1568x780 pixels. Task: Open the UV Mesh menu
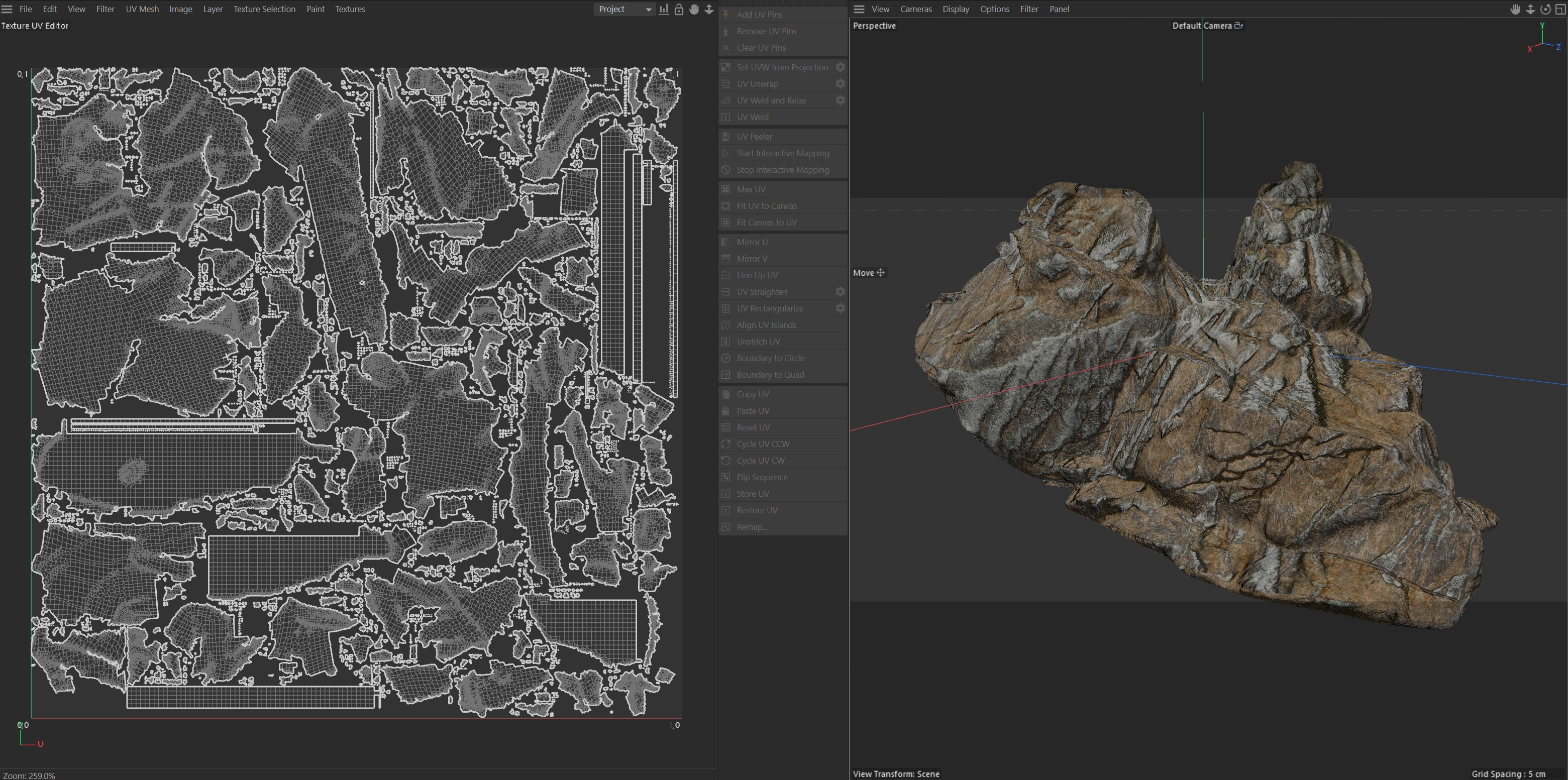[x=142, y=9]
